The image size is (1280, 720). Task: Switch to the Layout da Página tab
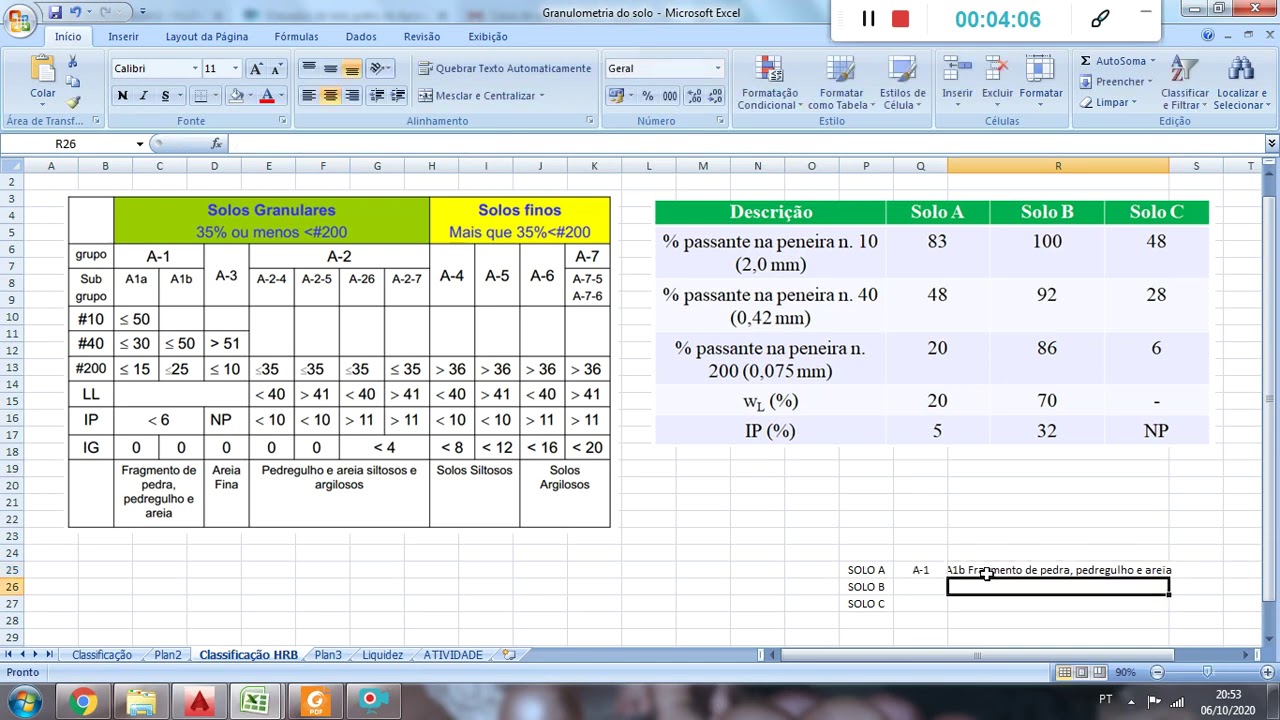[207, 36]
